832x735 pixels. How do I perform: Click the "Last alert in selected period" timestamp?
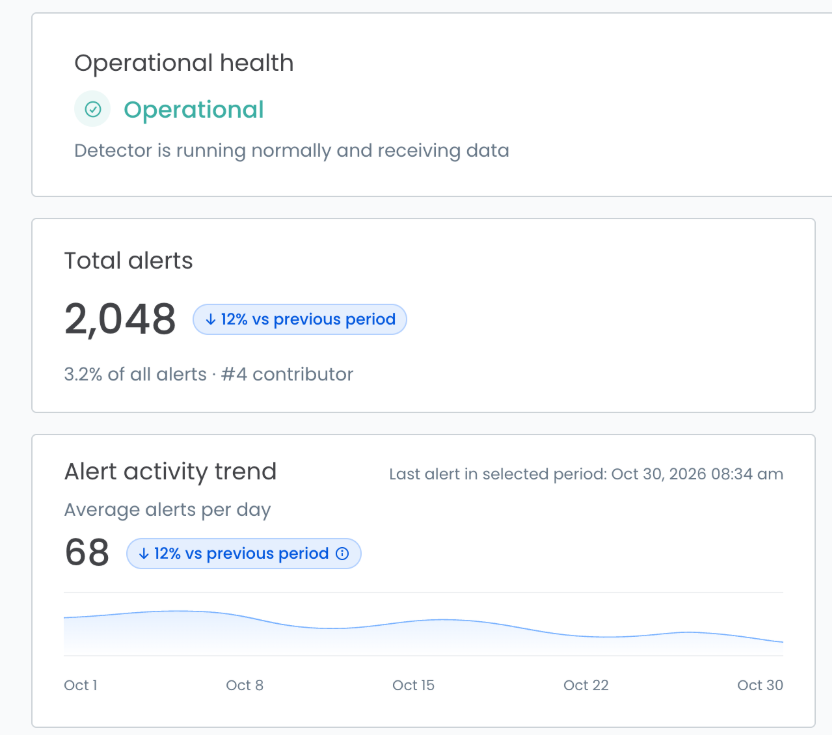pos(586,474)
